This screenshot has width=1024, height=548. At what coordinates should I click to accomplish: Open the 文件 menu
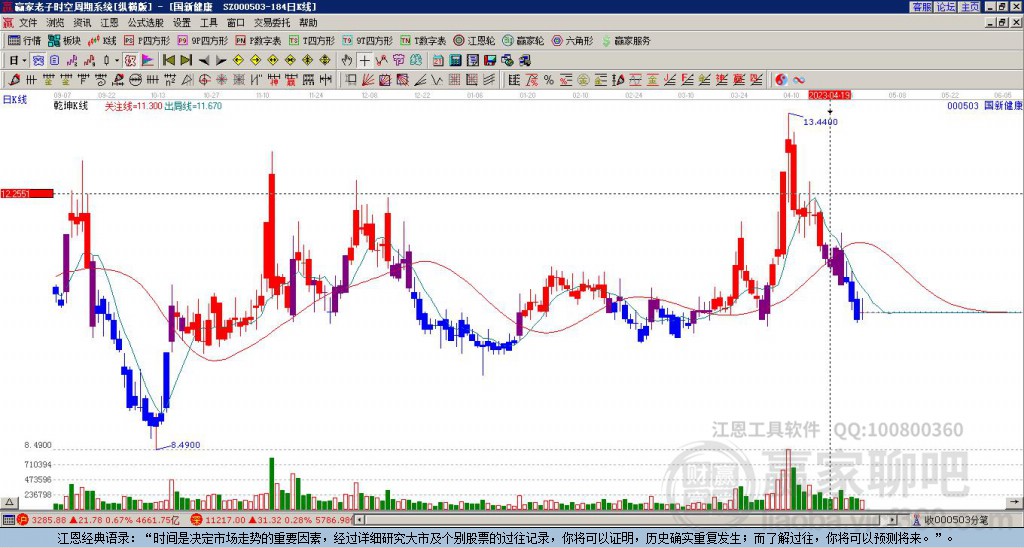pyautogui.click(x=28, y=23)
